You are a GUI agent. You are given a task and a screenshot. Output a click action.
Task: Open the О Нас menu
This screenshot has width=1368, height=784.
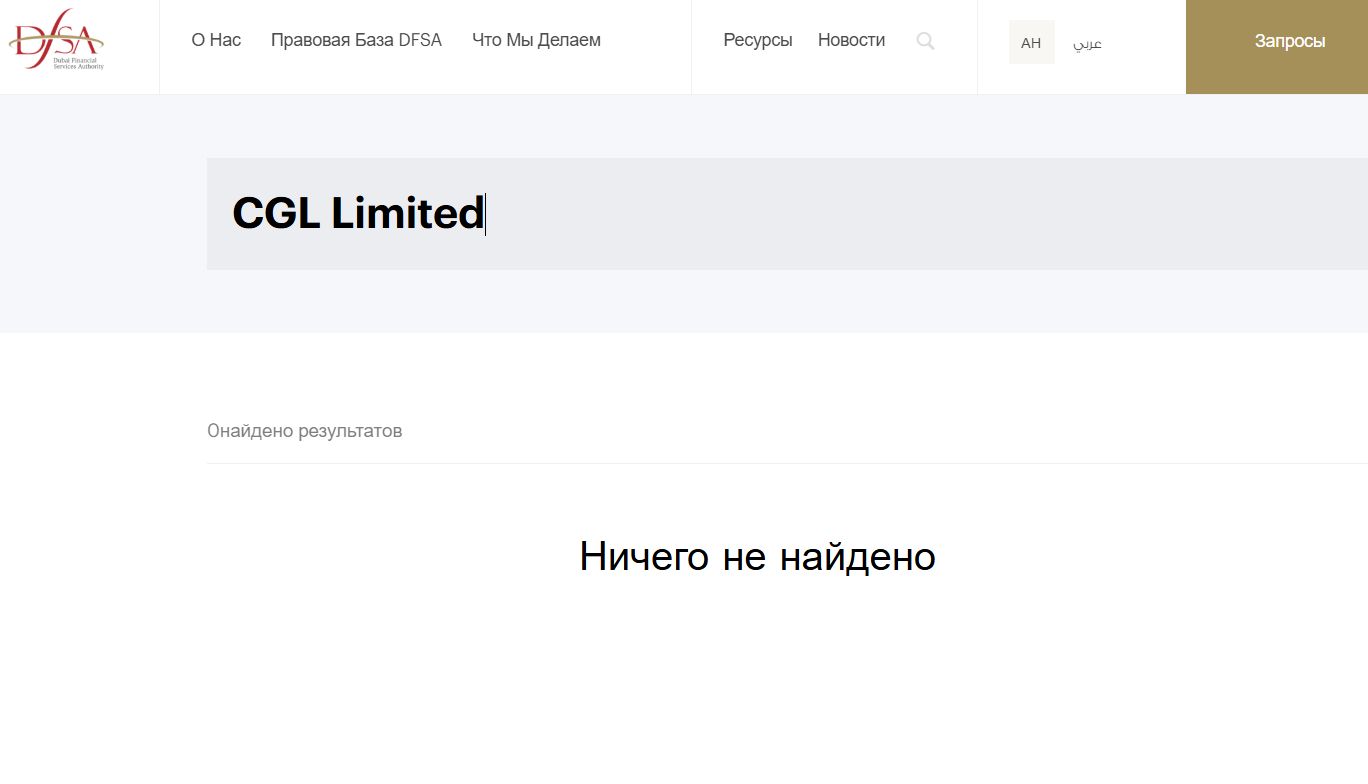tap(216, 41)
